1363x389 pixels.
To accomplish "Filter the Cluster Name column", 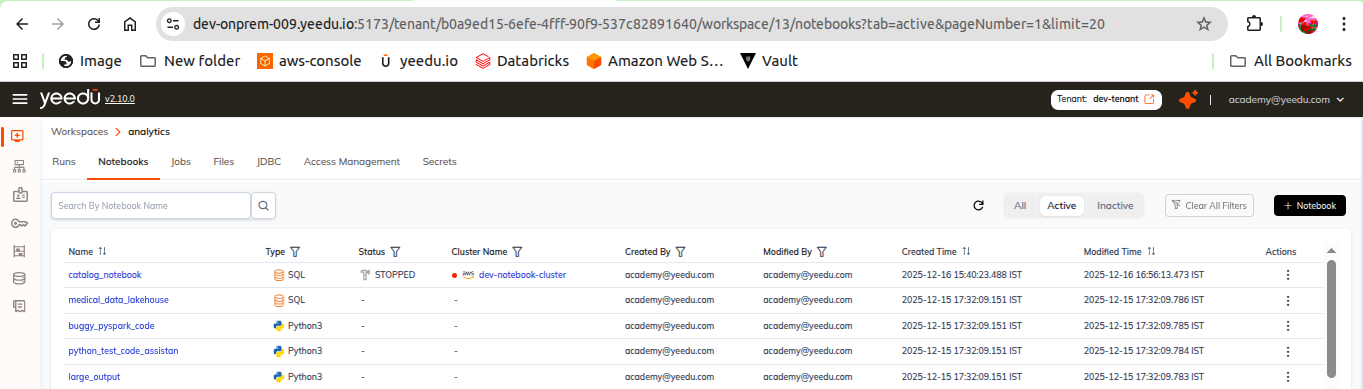I will click(x=517, y=252).
